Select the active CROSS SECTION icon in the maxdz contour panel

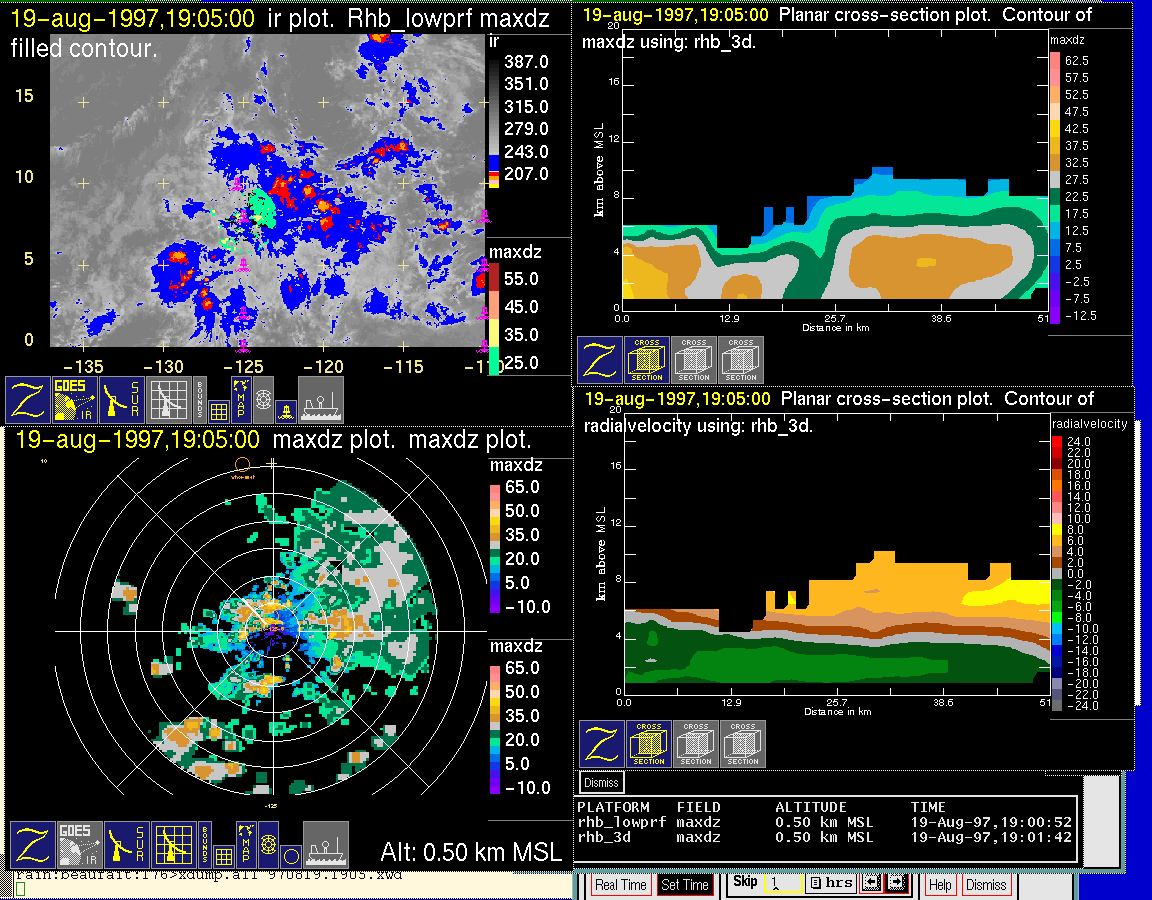[647, 360]
